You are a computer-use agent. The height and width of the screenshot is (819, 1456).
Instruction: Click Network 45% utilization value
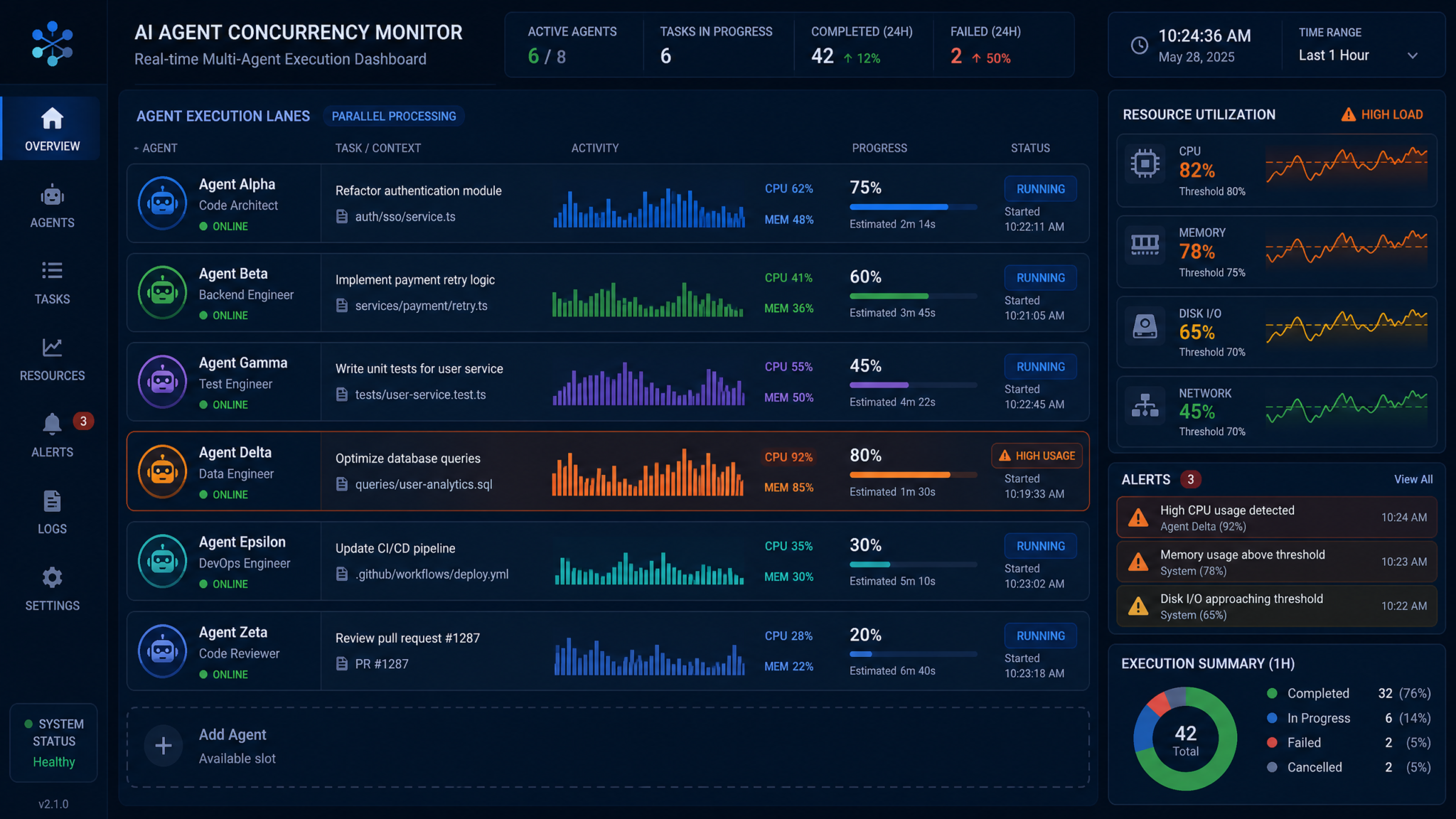(1197, 412)
